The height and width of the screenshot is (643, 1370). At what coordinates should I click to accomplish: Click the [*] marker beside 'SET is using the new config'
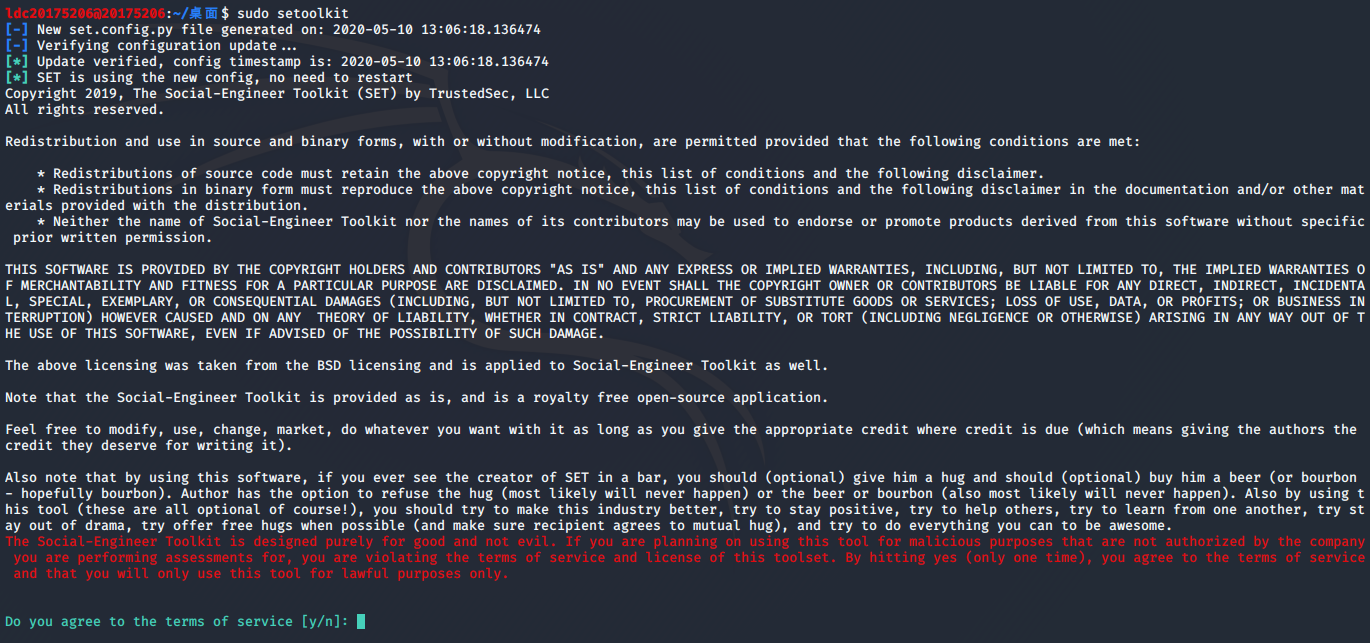click(x=16, y=78)
